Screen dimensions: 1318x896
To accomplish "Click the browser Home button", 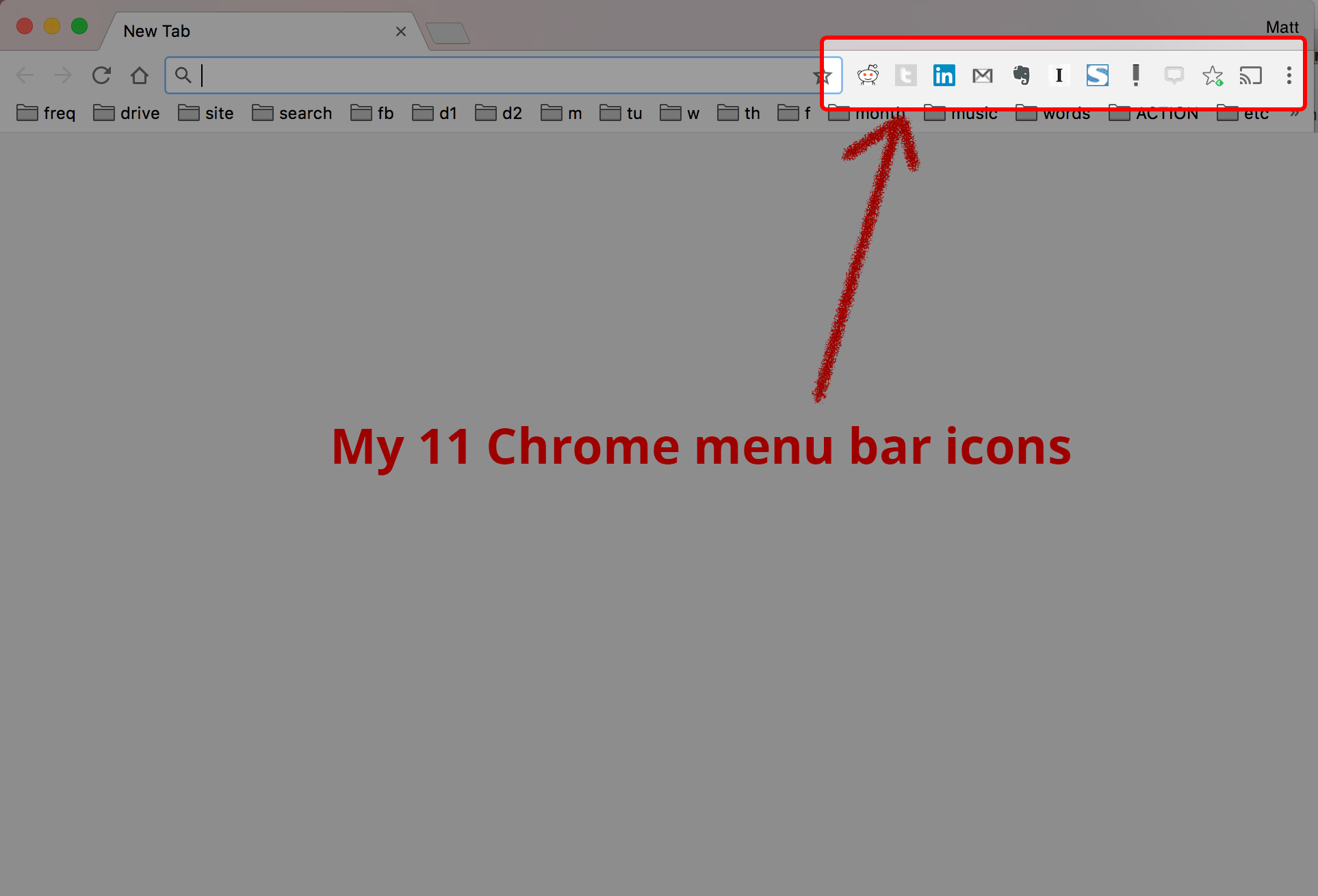I will coord(139,75).
